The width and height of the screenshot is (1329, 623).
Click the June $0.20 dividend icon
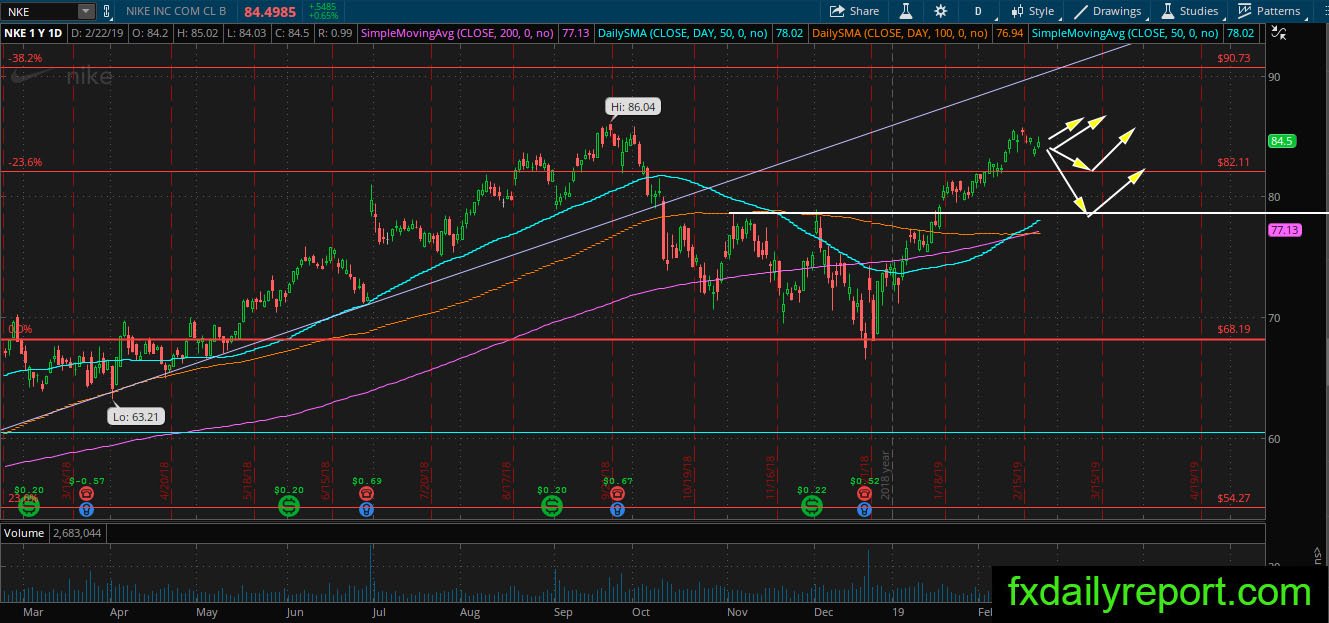click(x=288, y=507)
